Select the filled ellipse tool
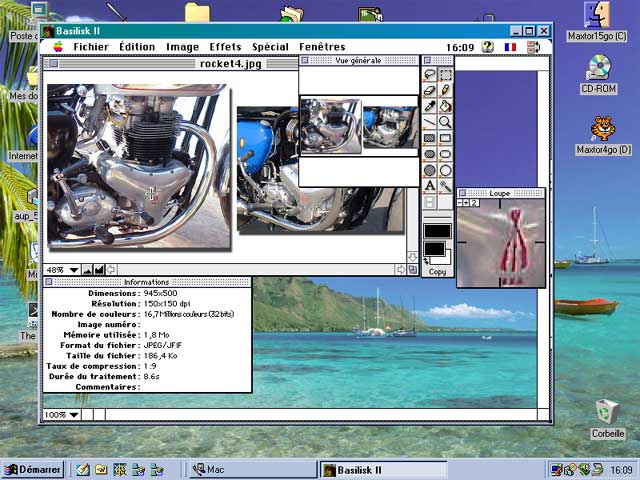640x480 pixels. click(x=429, y=170)
